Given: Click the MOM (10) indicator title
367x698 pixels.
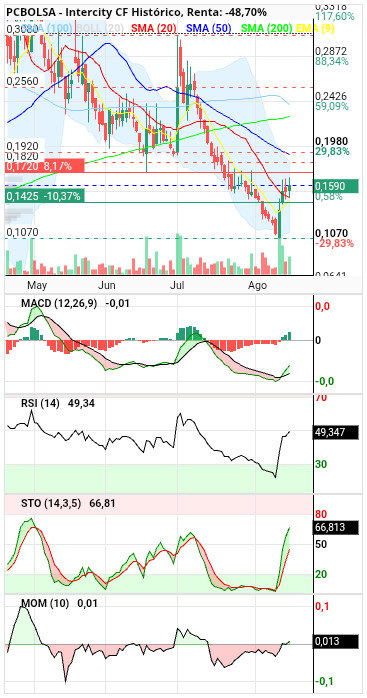Looking at the screenshot, I should (45, 603).
